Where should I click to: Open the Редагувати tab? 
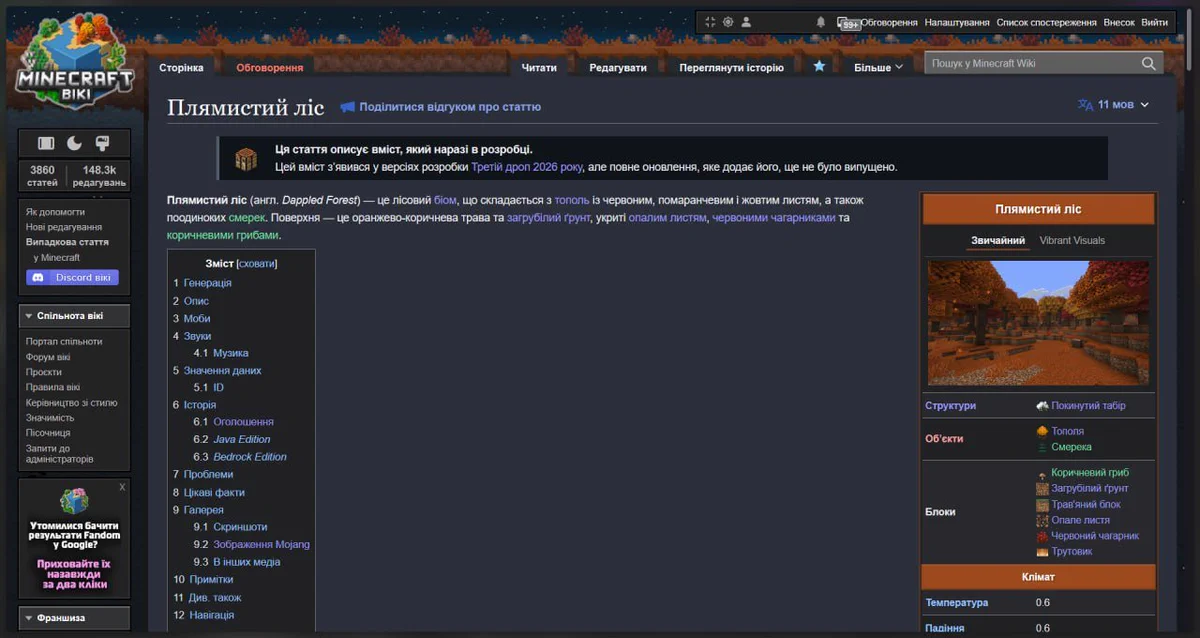click(x=618, y=67)
